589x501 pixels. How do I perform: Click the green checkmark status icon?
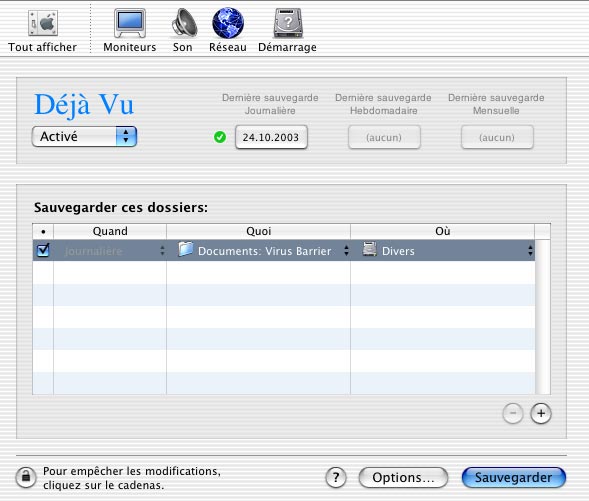220,137
